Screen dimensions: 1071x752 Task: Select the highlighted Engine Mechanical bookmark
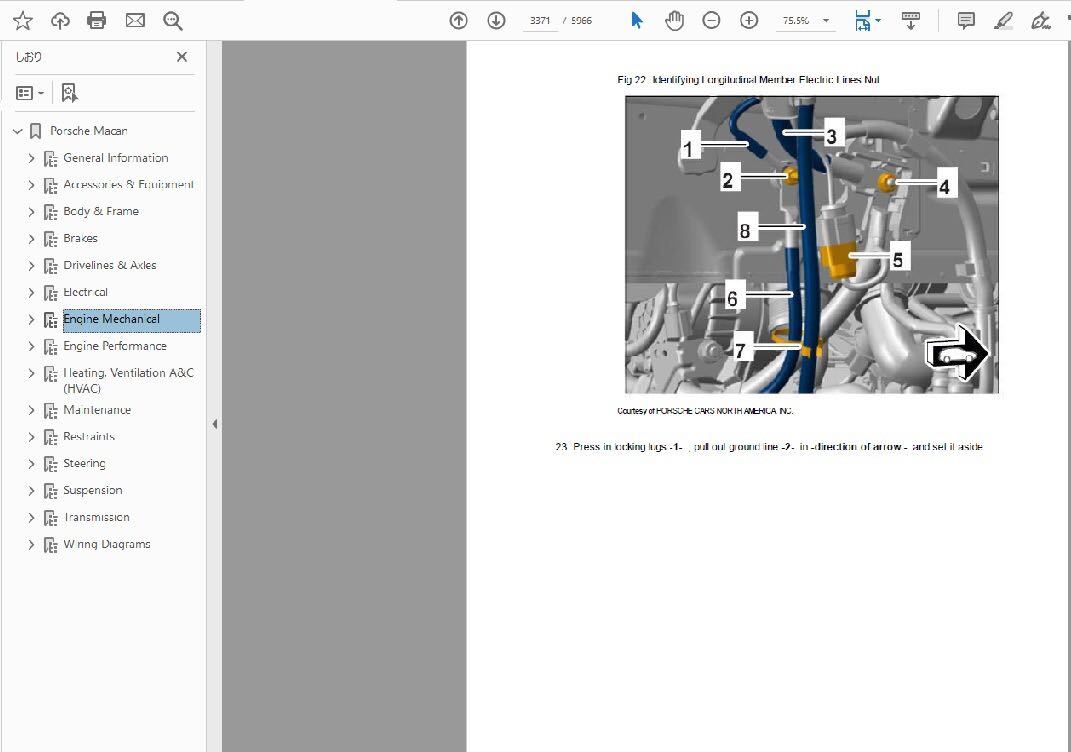point(132,320)
